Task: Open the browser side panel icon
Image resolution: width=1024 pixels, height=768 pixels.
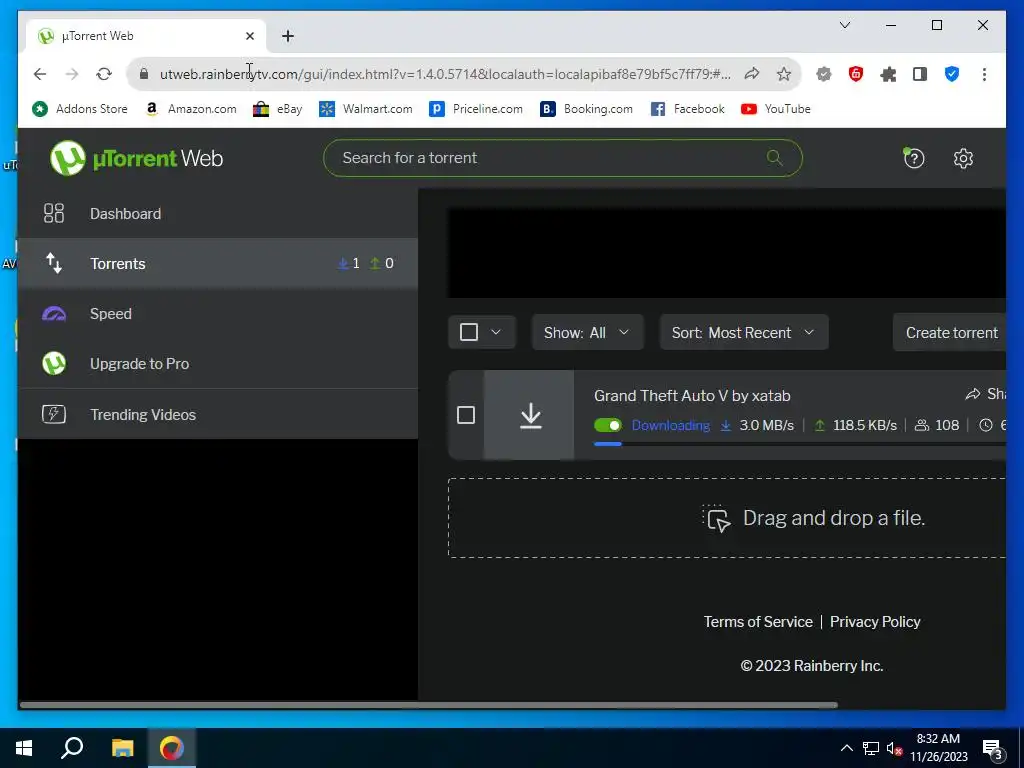Action: 920,74
